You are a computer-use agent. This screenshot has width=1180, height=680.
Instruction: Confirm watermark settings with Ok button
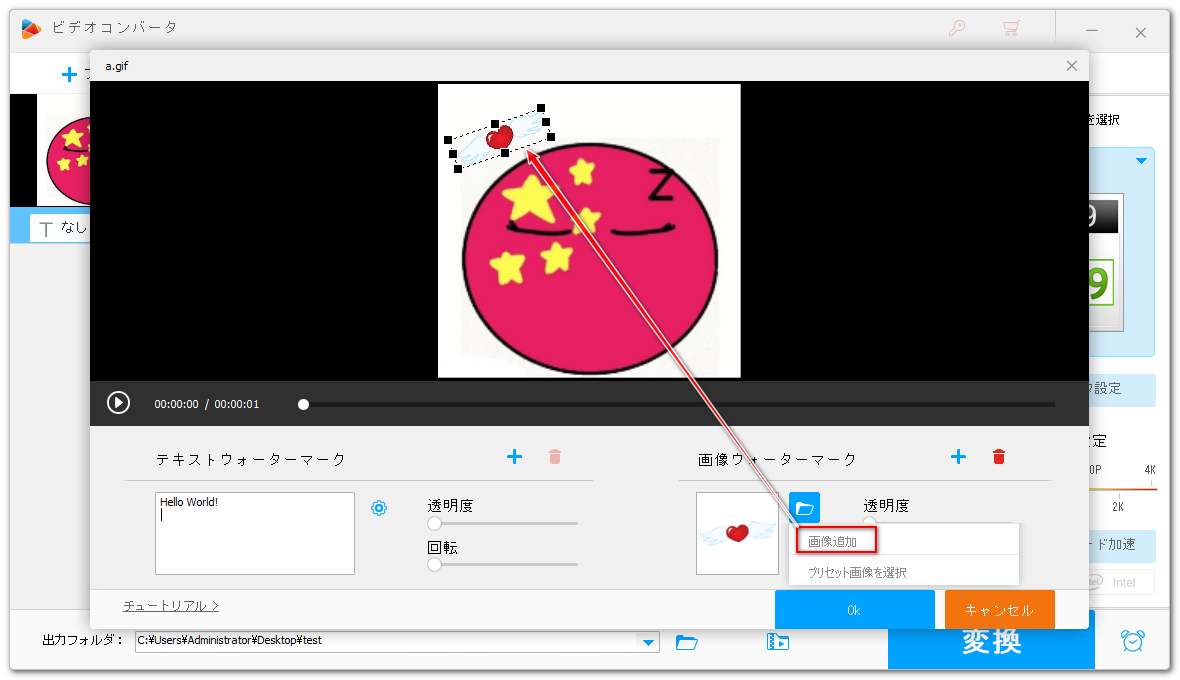(854, 609)
